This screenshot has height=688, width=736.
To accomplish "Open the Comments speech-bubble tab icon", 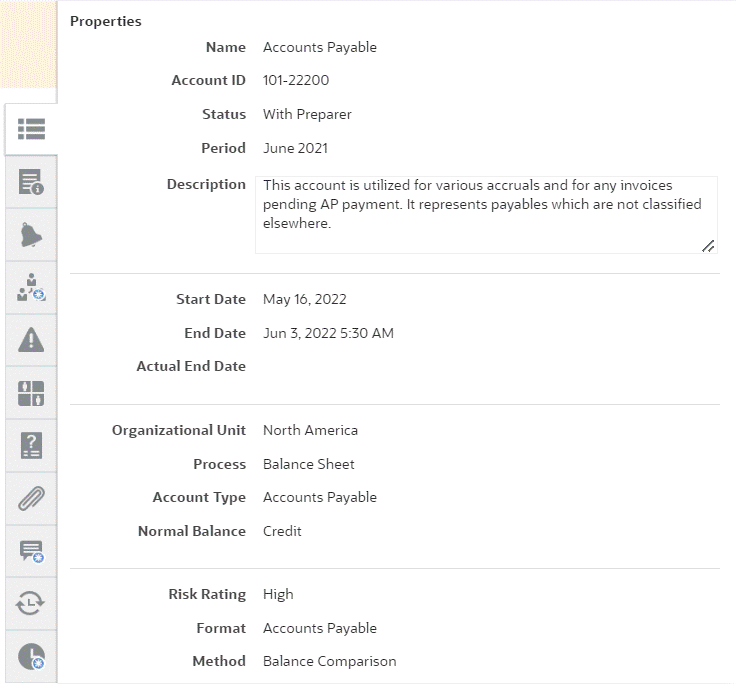I will pyautogui.click(x=31, y=551).
